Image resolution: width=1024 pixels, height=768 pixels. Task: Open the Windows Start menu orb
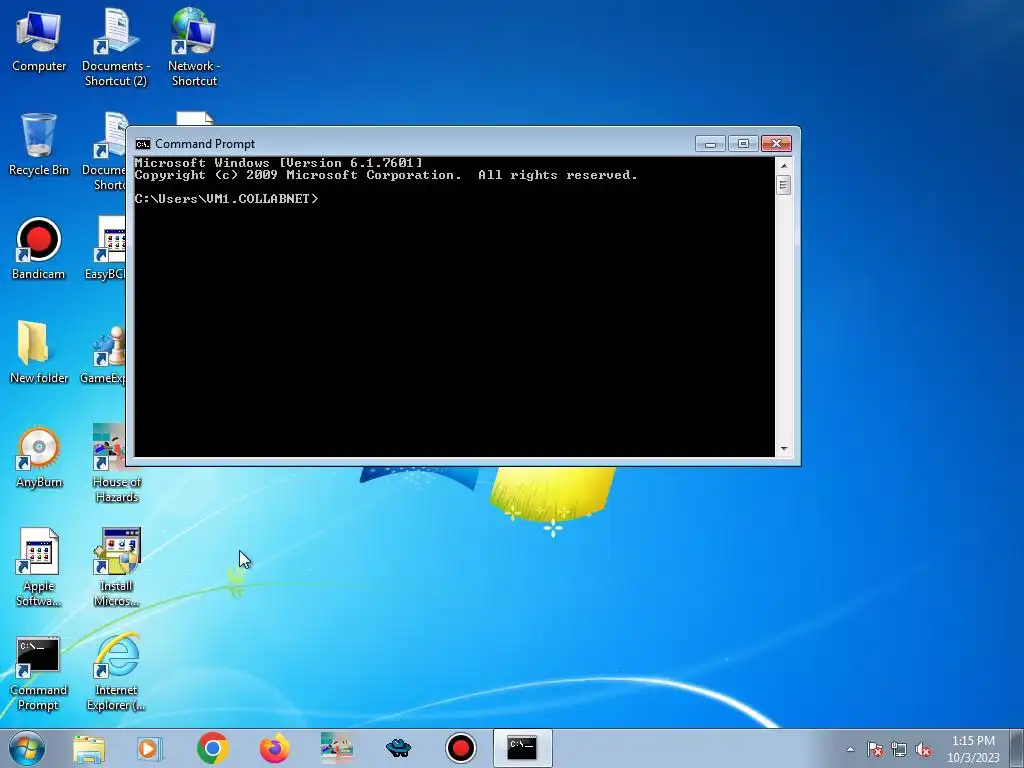27,748
